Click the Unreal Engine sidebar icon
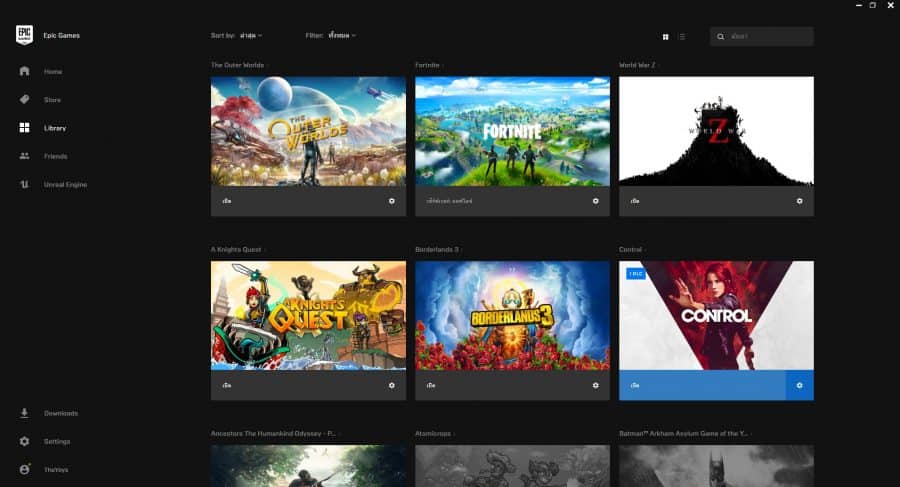 24,184
